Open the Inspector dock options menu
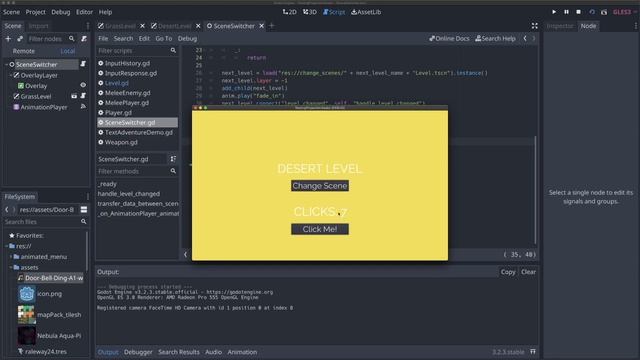The height and width of the screenshot is (360, 640). pyautogui.click(x=636, y=26)
